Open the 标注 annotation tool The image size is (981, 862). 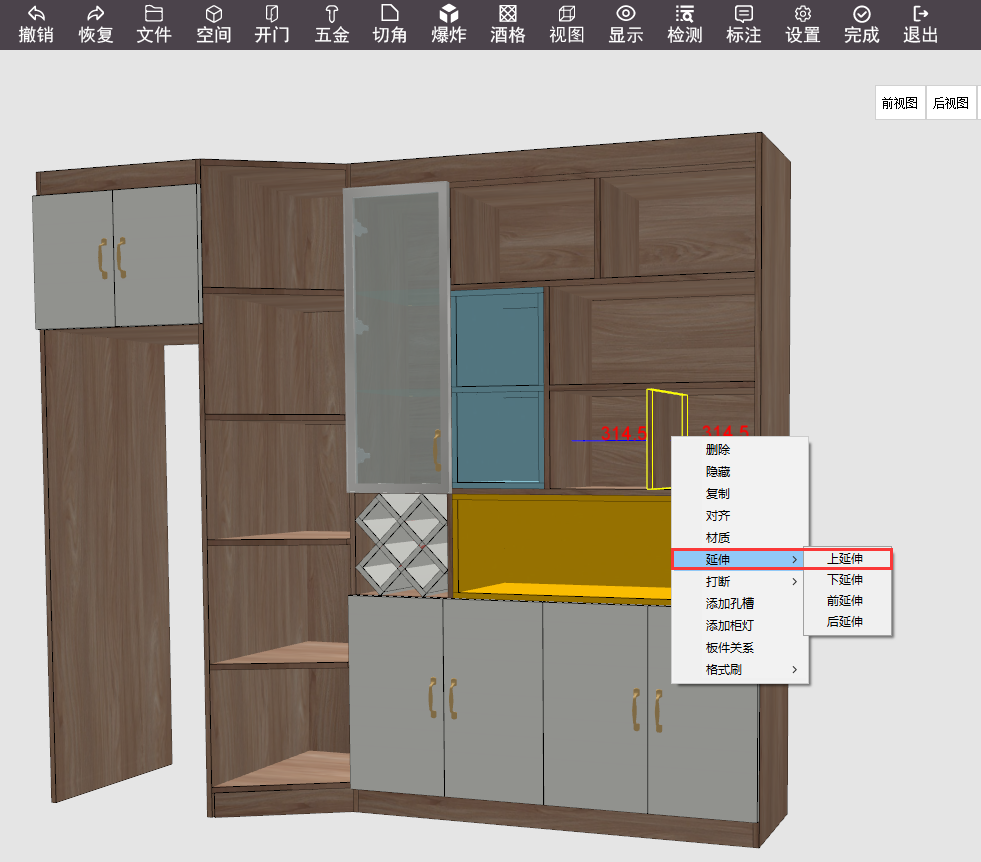click(x=744, y=24)
